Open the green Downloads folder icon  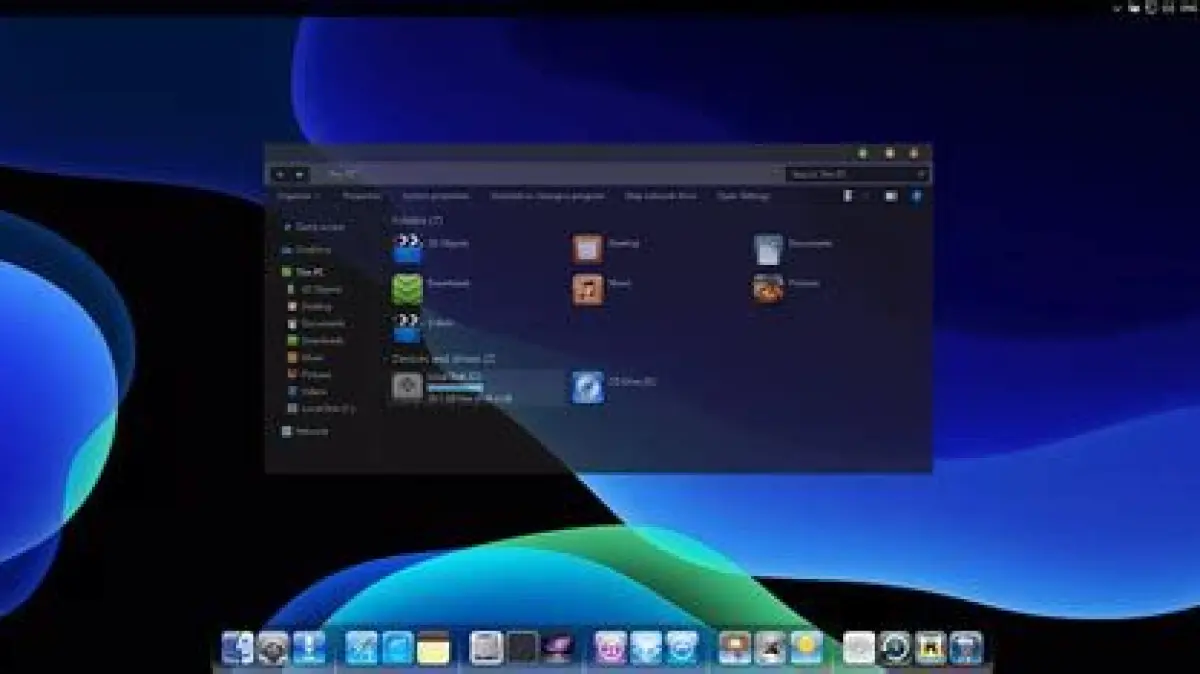(407, 288)
